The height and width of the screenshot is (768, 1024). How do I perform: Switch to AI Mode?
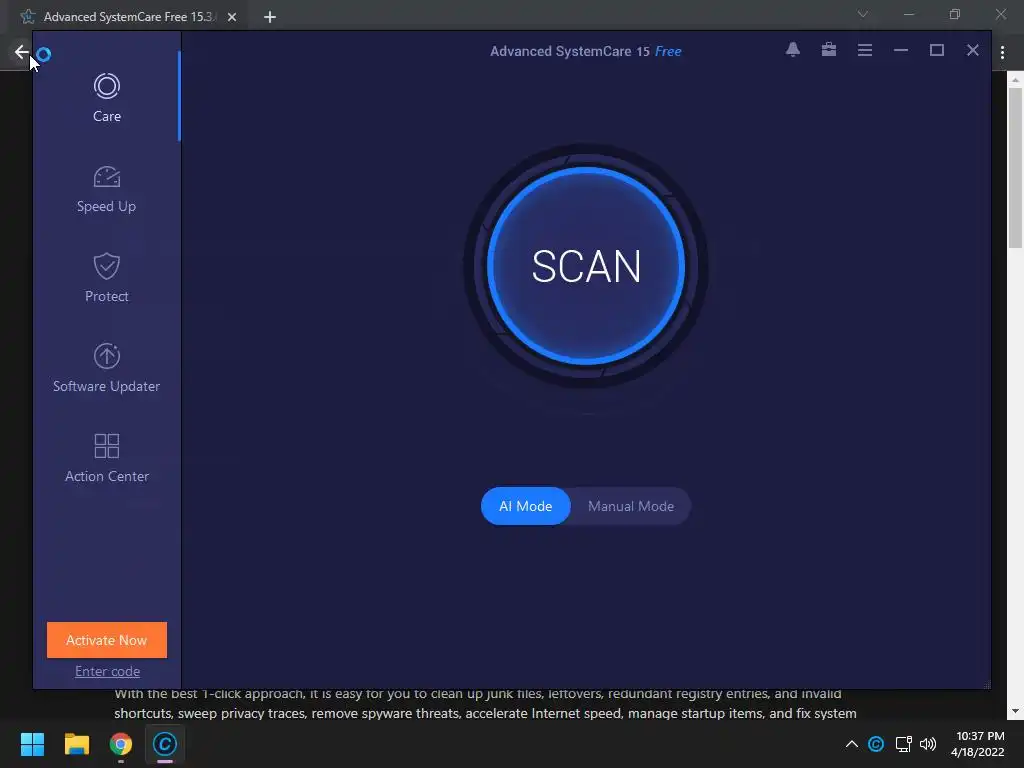[x=526, y=506]
